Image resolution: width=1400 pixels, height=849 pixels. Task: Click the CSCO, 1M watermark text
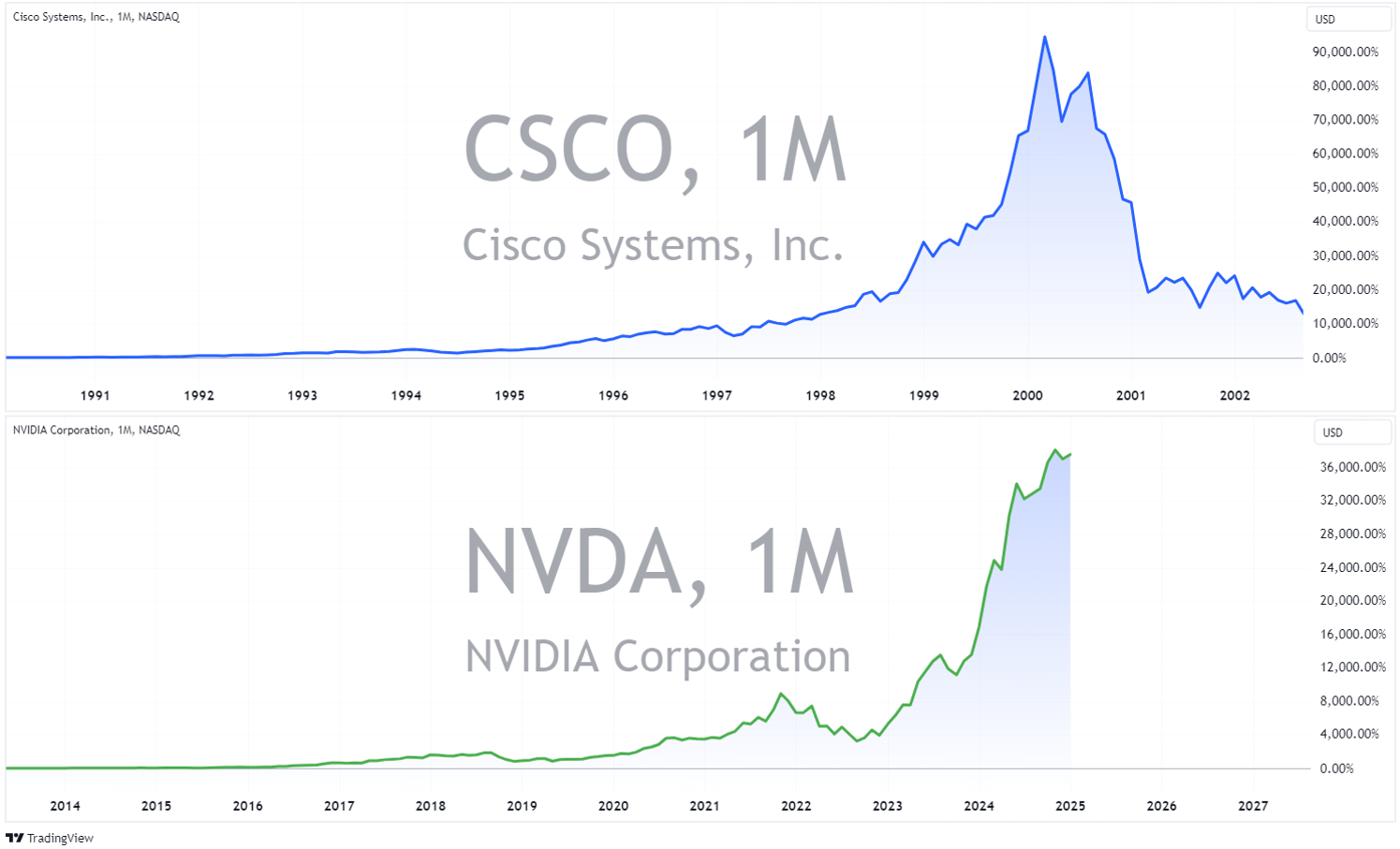click(655, 150)
